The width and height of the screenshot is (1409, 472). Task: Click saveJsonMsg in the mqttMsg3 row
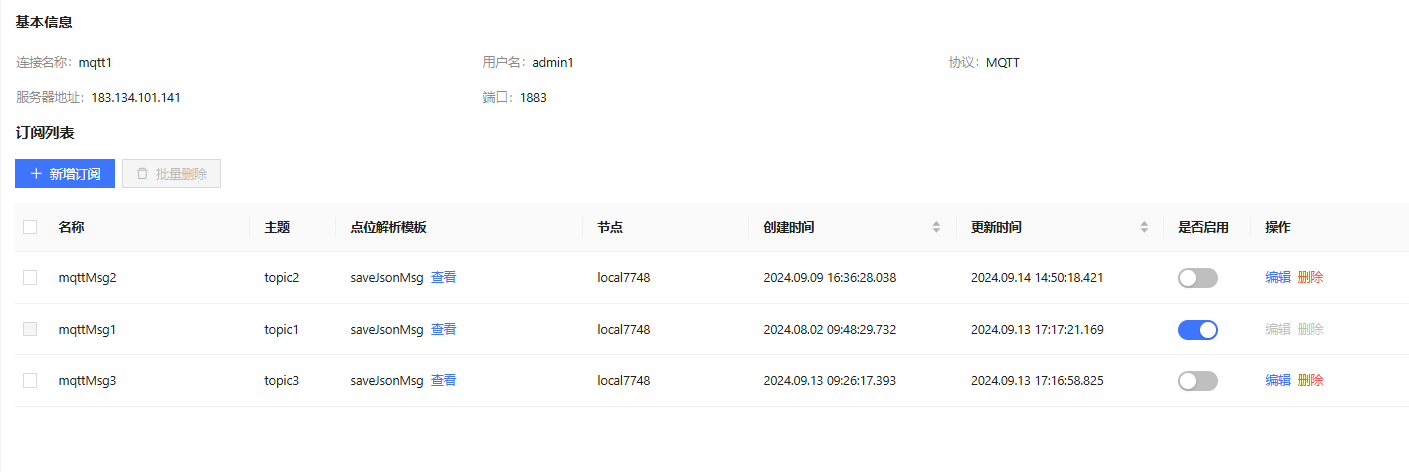pyautogui.click(x=387, y=380)
